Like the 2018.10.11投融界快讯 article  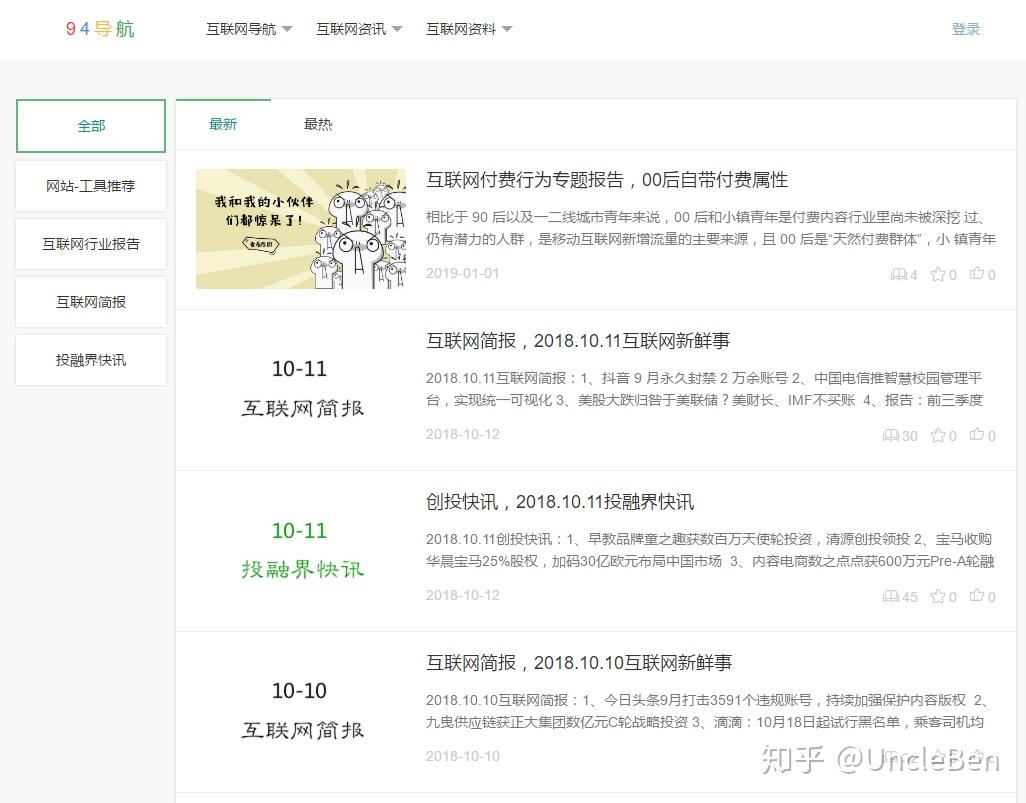tap(977, 596)
